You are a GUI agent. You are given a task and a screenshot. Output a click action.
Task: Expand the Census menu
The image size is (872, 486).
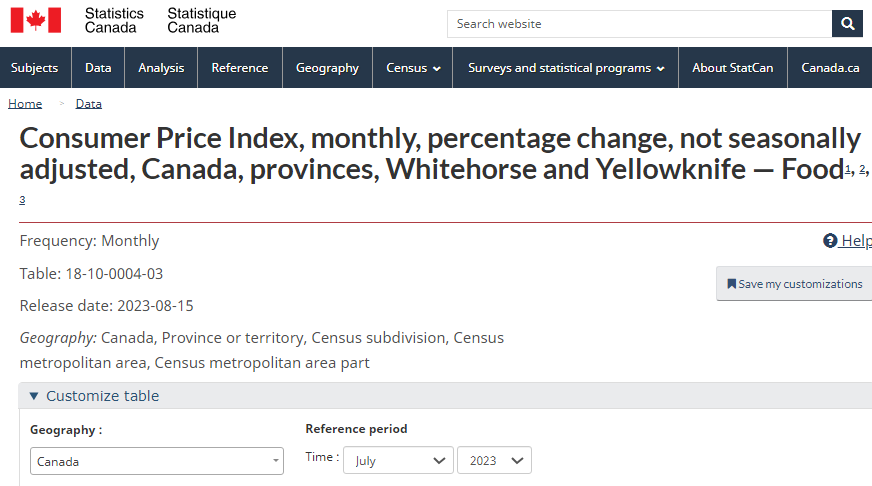[x=413, y=68]
